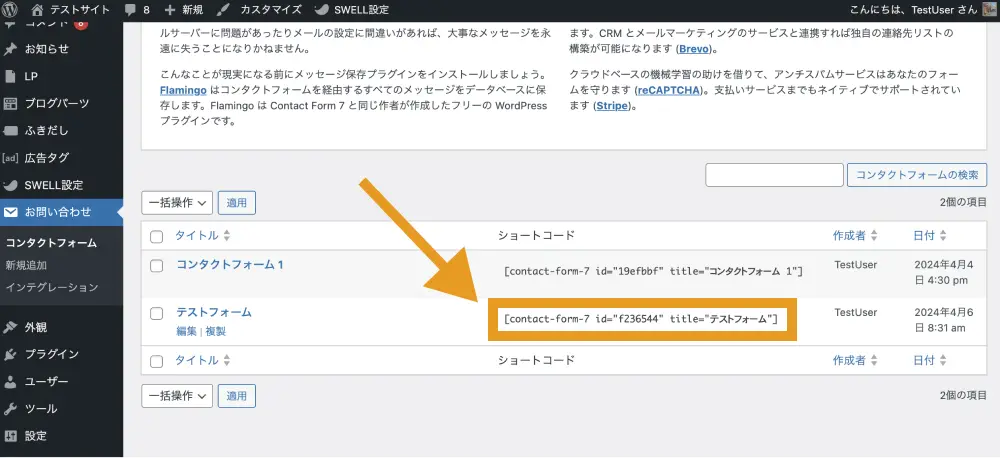Check the コンタクトフォーム 1 row checkbox
This screenshot has width=1000, height=458.
(x=156, y=265)
